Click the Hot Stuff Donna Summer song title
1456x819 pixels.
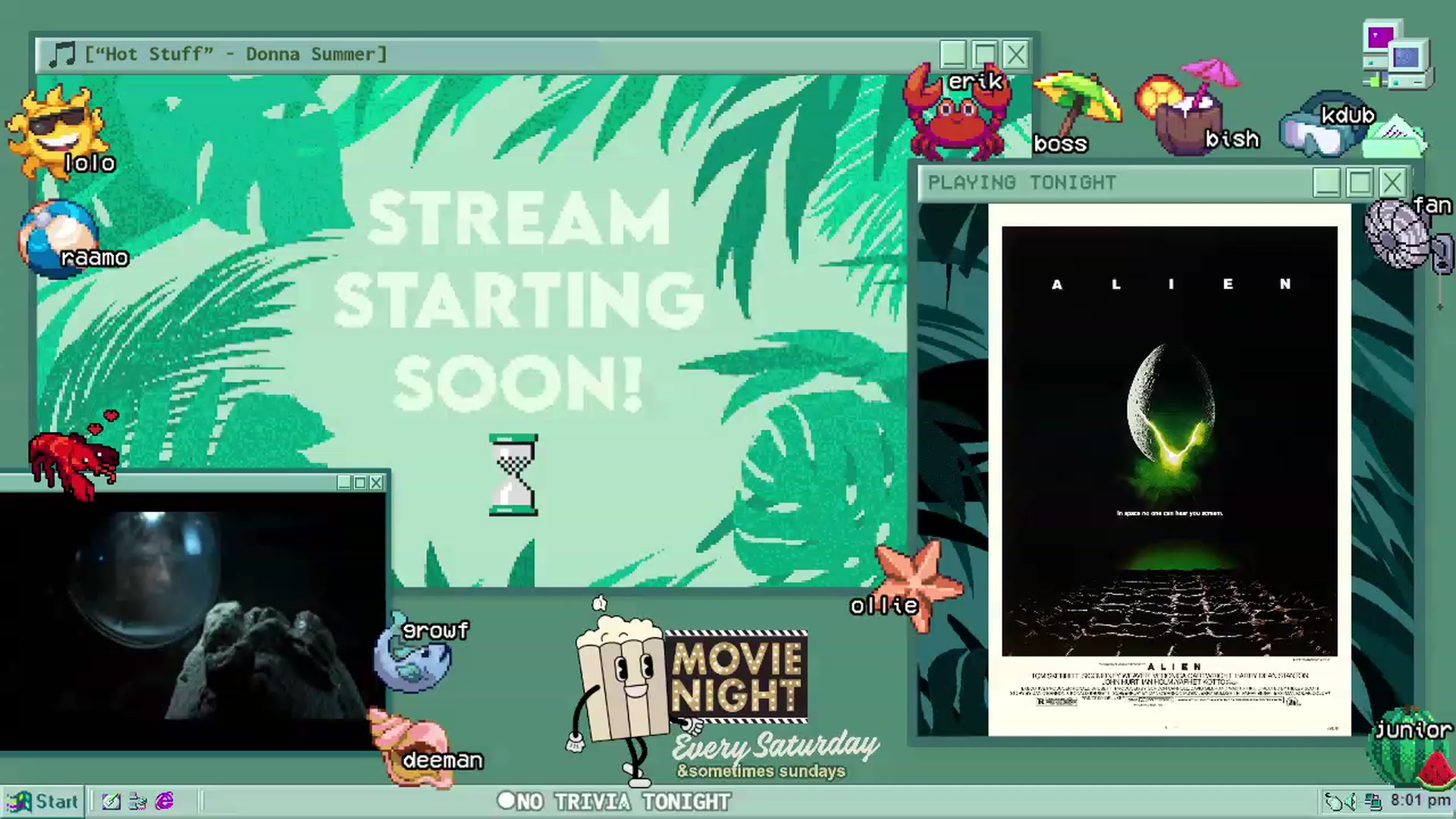tap(236, 54)
